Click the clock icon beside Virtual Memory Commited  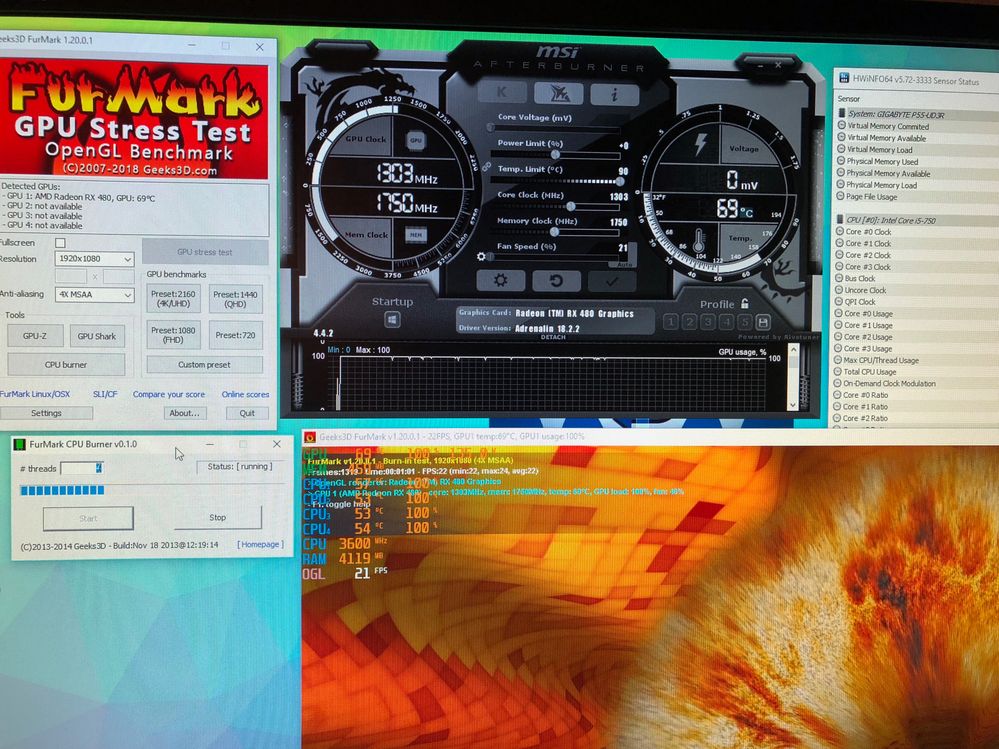841,125
